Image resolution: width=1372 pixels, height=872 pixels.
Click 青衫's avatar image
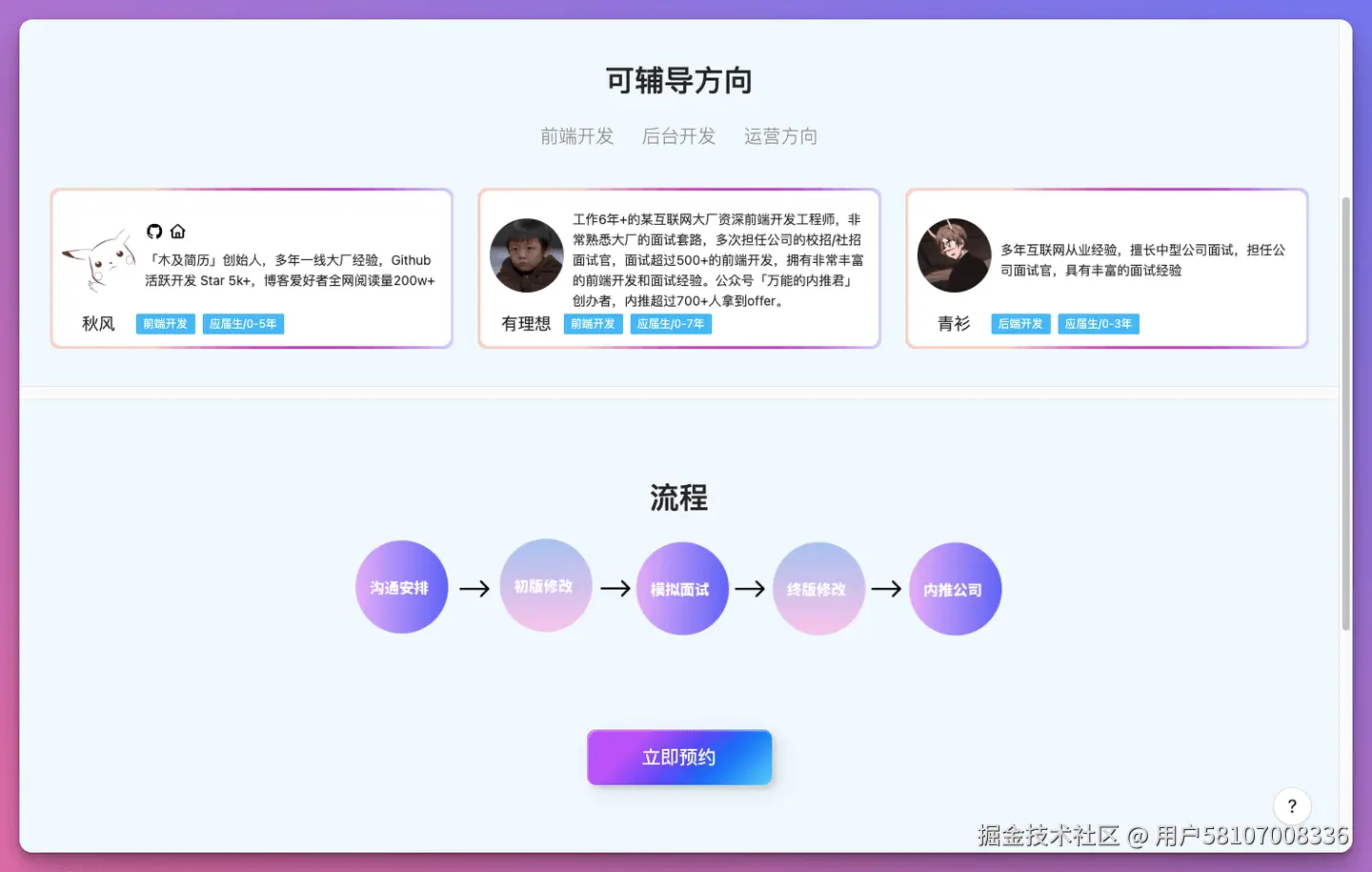[x=954, y=254]
